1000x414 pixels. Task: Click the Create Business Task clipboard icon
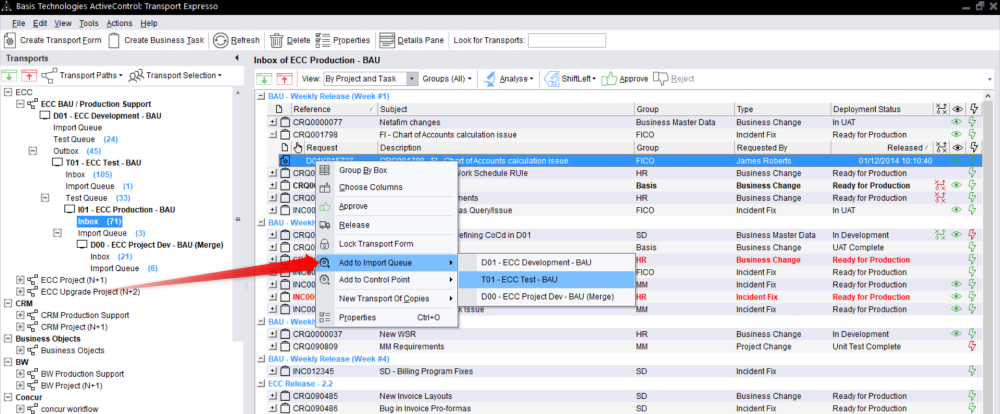[114, 40]
